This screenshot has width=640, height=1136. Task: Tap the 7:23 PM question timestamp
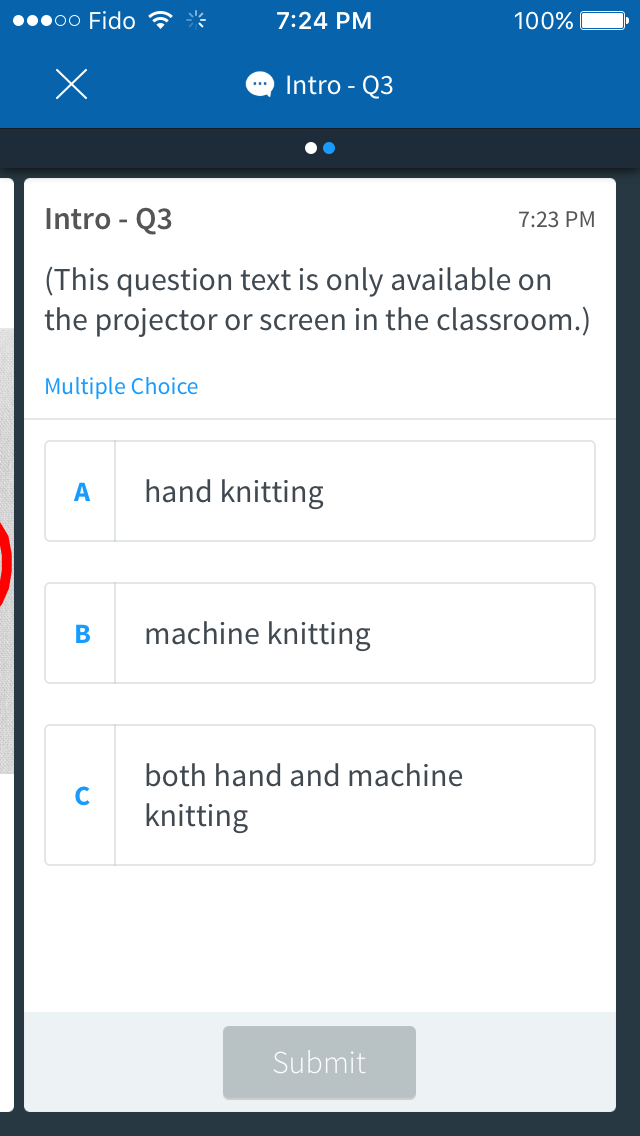(555, 219)
